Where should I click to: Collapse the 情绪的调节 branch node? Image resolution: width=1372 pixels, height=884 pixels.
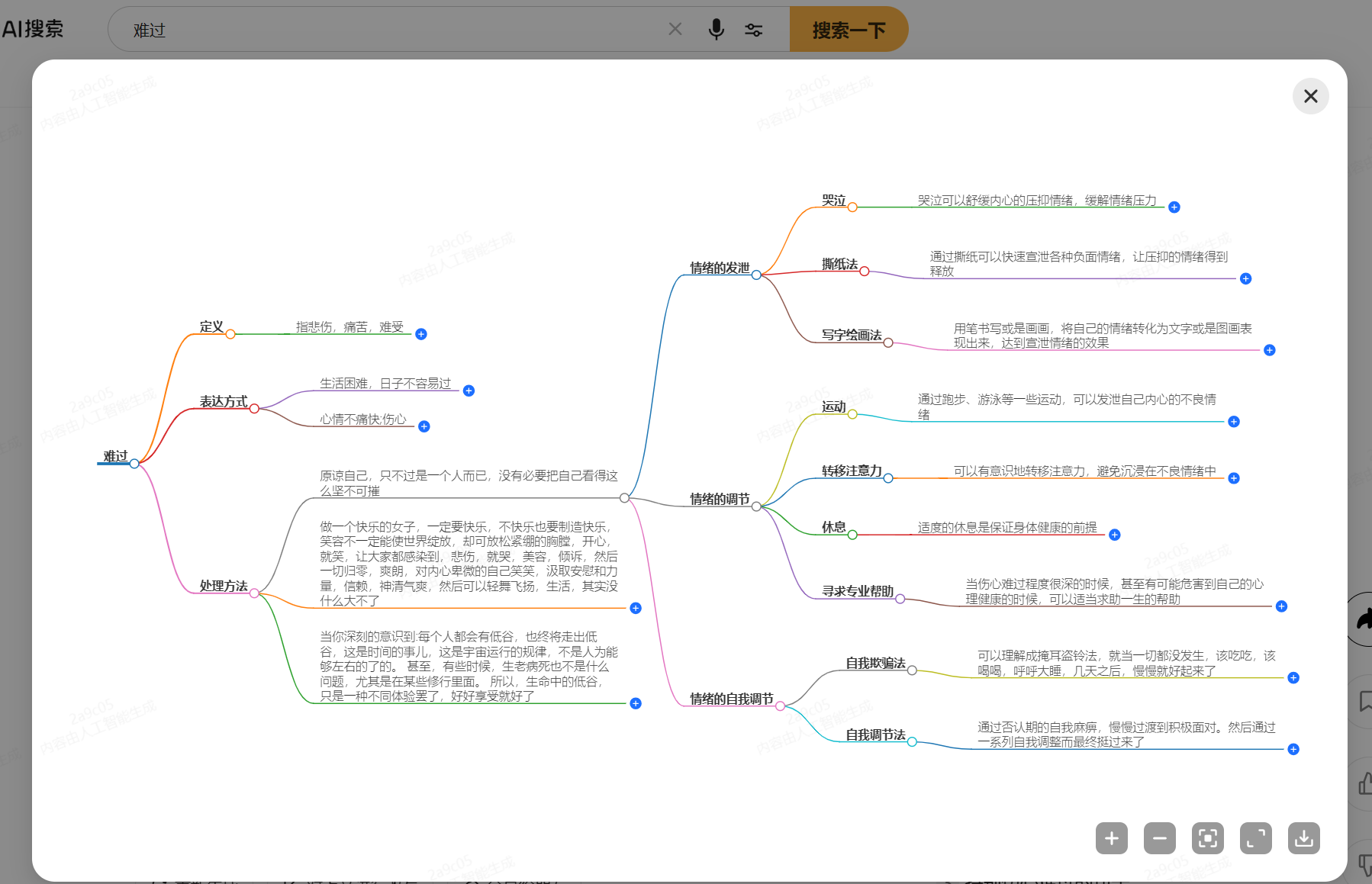tap(756, 506)
